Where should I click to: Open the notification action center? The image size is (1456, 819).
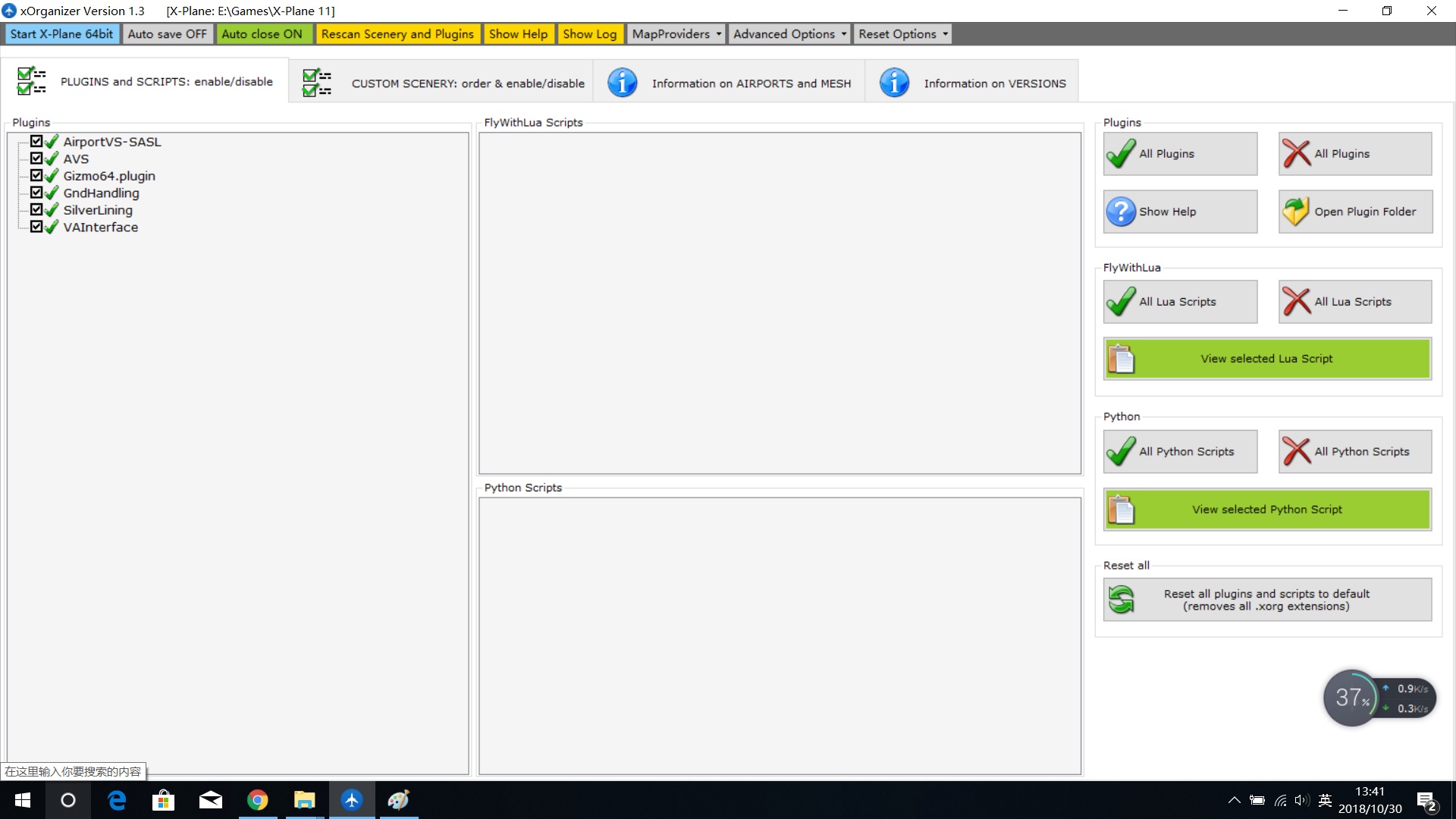click(x=1426, y=801)
